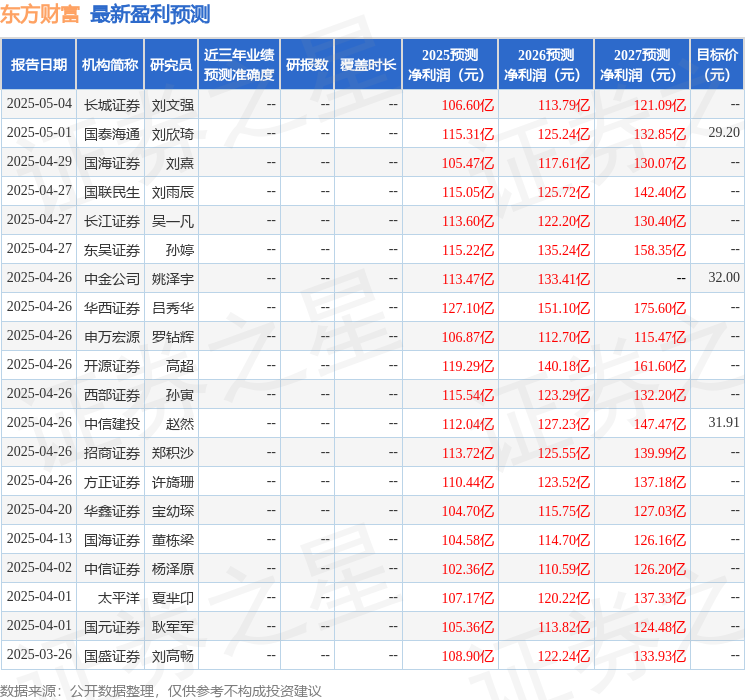Select analyst 姚泽宇
The image size is (745, 700).
click(173, 279)
